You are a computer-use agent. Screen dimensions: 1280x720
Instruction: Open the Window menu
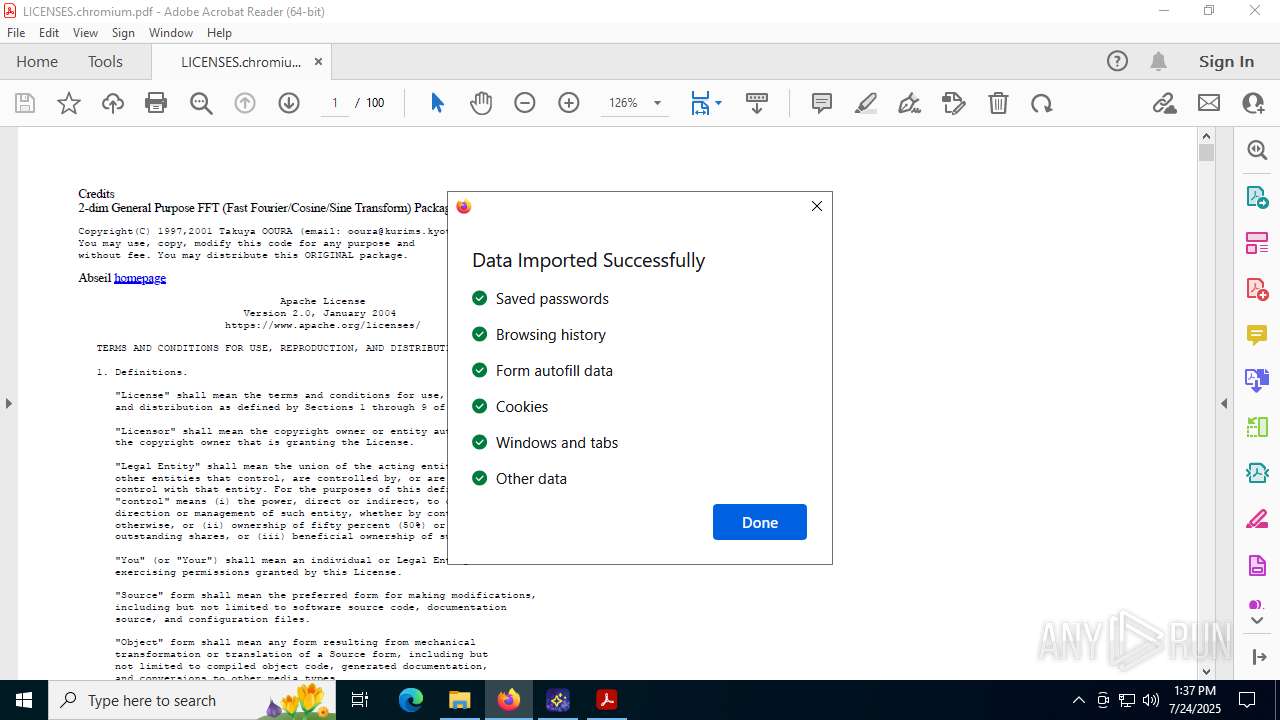171,33
